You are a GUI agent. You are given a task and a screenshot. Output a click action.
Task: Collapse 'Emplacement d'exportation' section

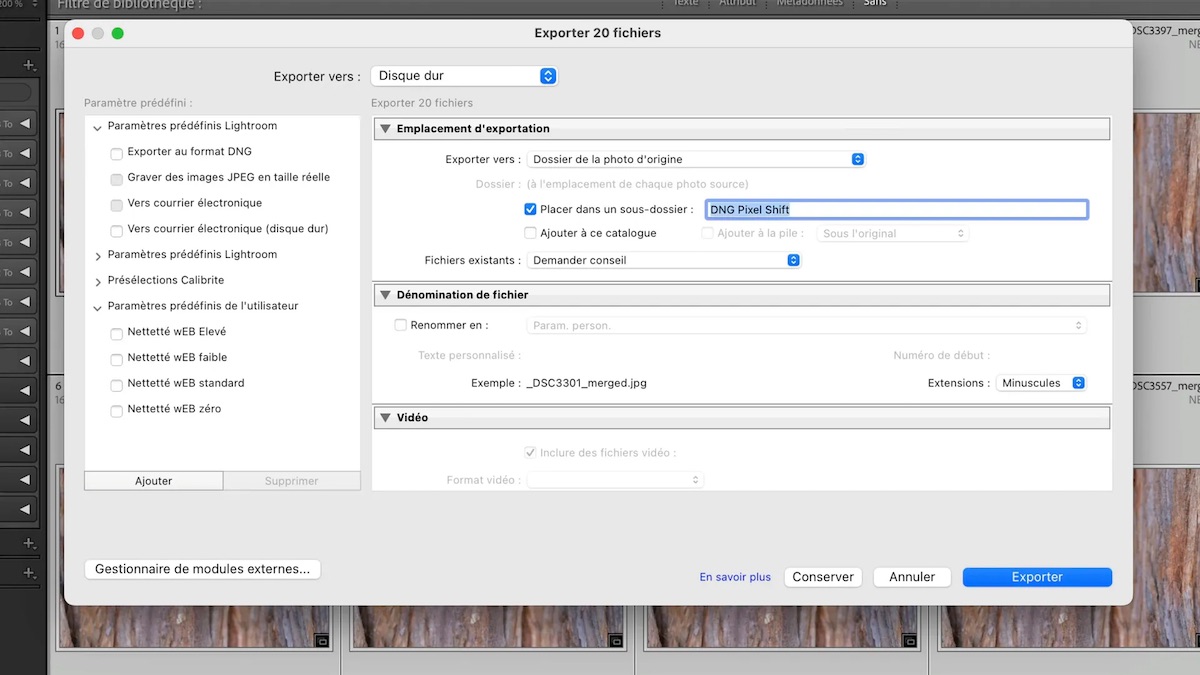[385, 129]
